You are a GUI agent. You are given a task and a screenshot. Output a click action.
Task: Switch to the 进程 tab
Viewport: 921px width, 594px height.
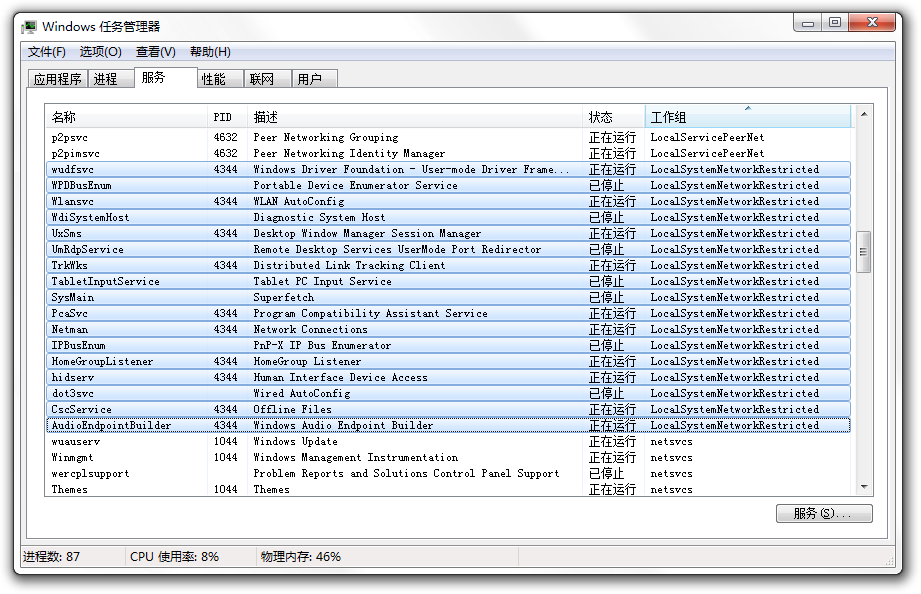click(105, 79)
